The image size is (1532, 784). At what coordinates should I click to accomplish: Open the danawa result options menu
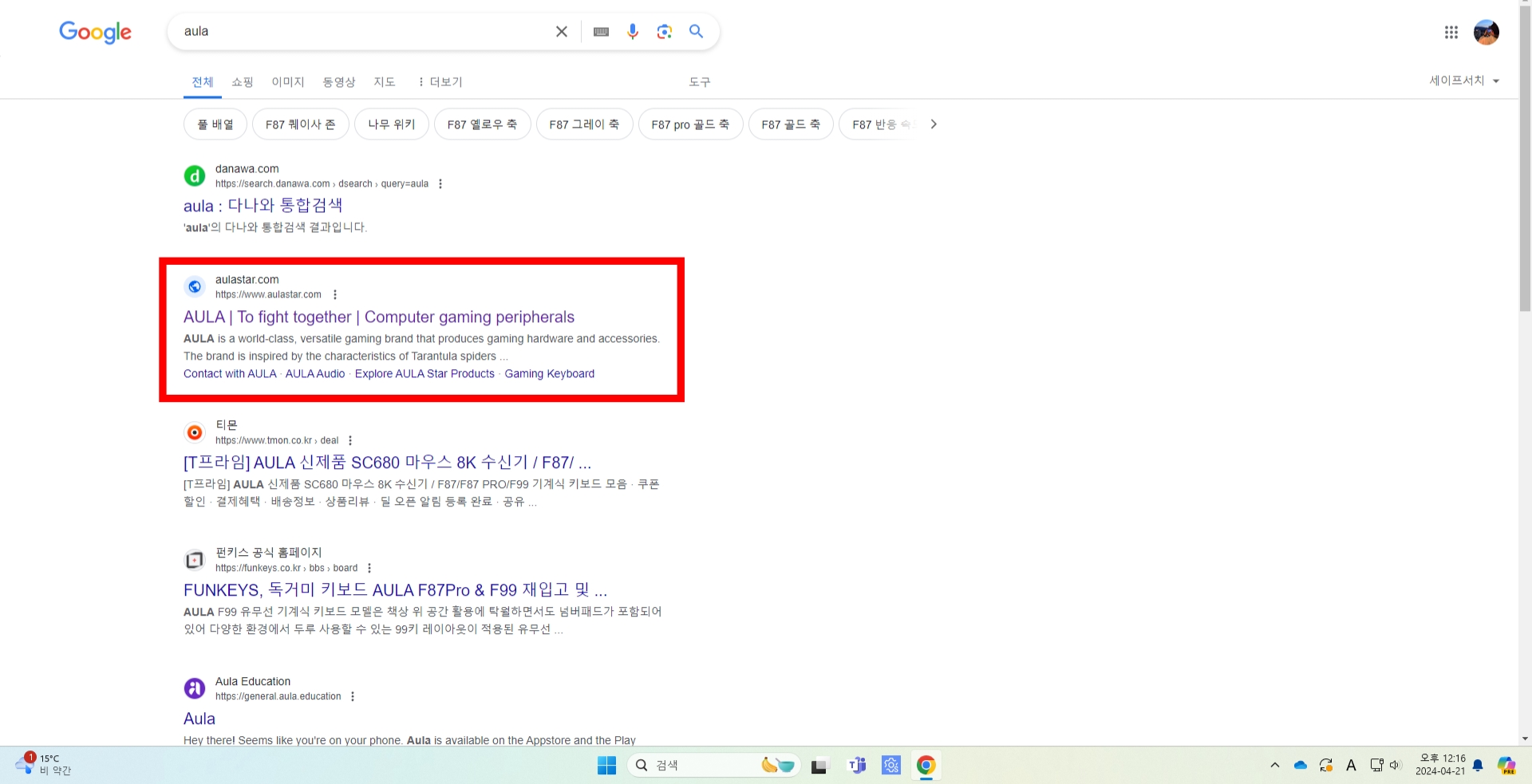click(440, 183)
